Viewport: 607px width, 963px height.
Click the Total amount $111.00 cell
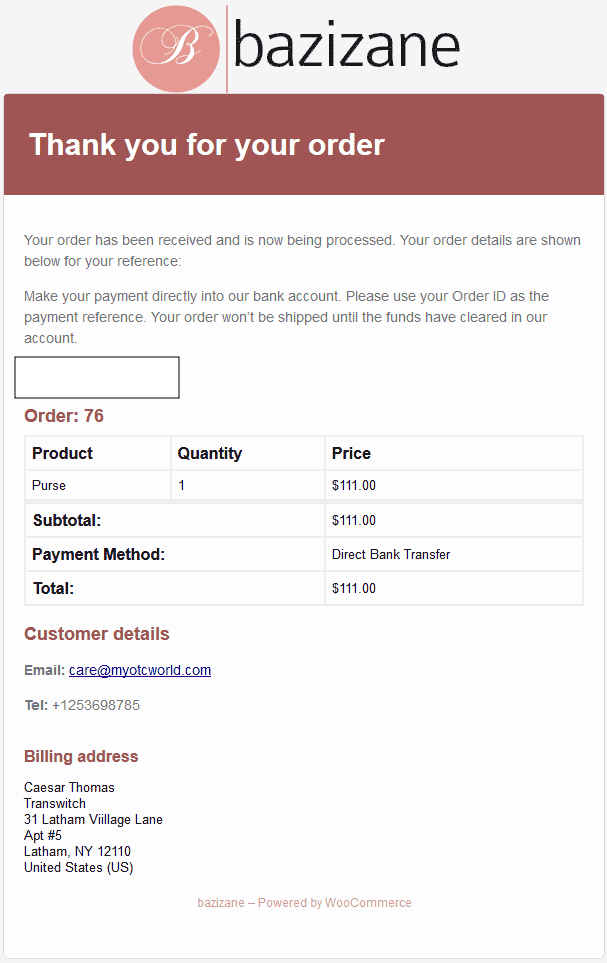(453, 588)
